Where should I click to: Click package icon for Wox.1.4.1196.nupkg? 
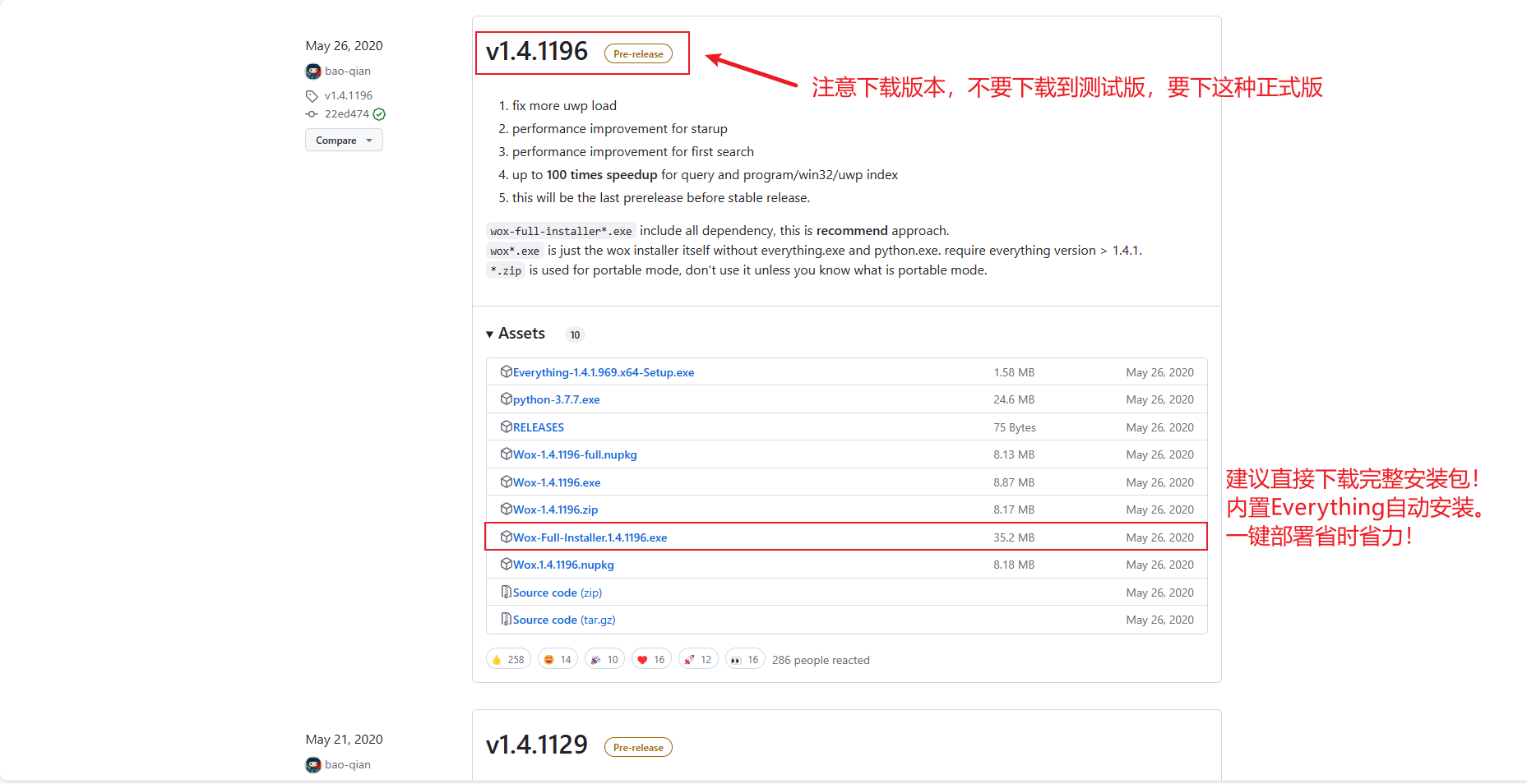(507, 565)
